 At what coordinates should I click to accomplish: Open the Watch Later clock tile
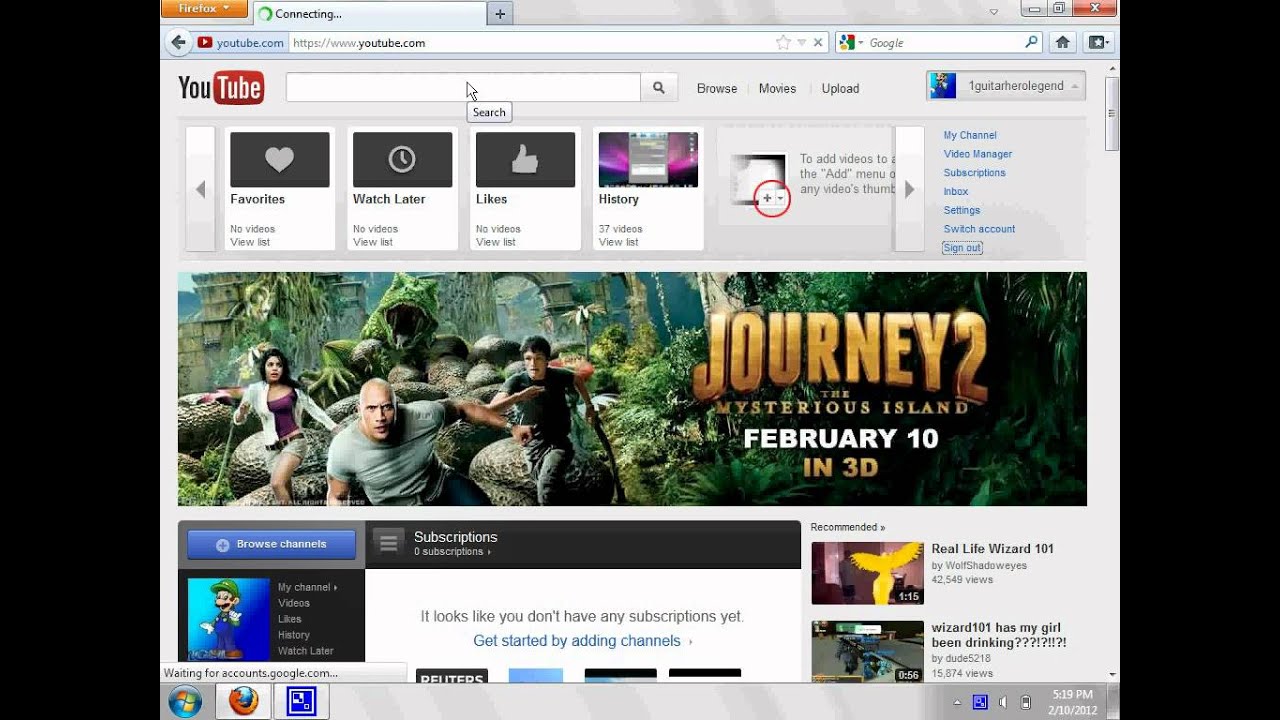pos(402,160)
